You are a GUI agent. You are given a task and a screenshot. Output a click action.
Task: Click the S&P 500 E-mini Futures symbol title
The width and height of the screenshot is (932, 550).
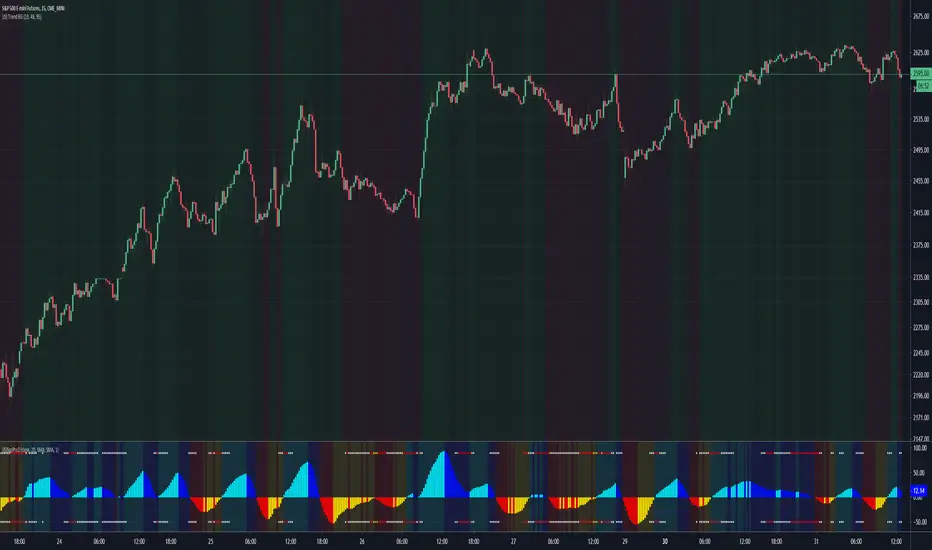pyautogui.click(x=33, y=8)
